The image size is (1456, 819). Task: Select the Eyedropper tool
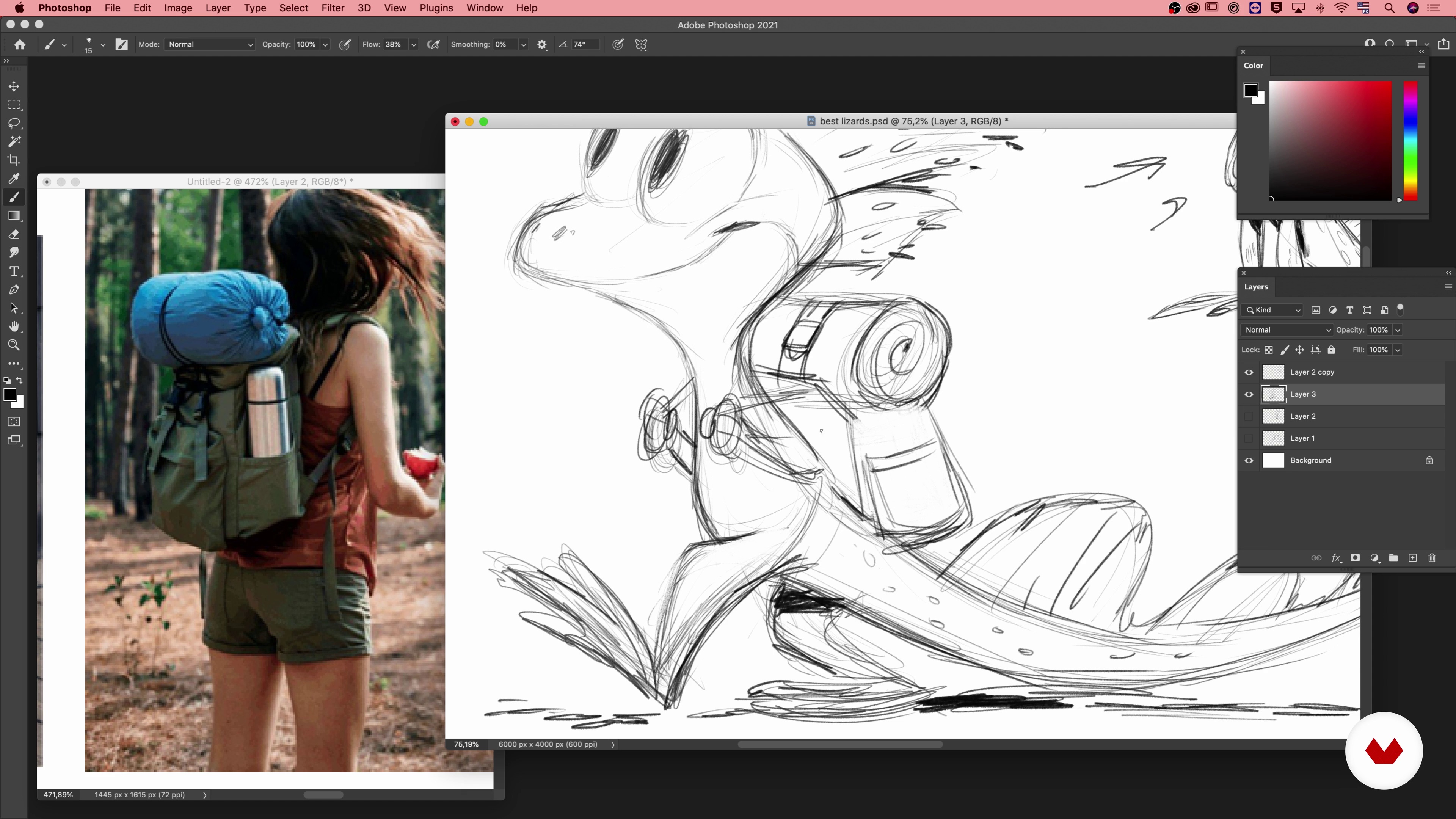point(14,179)
